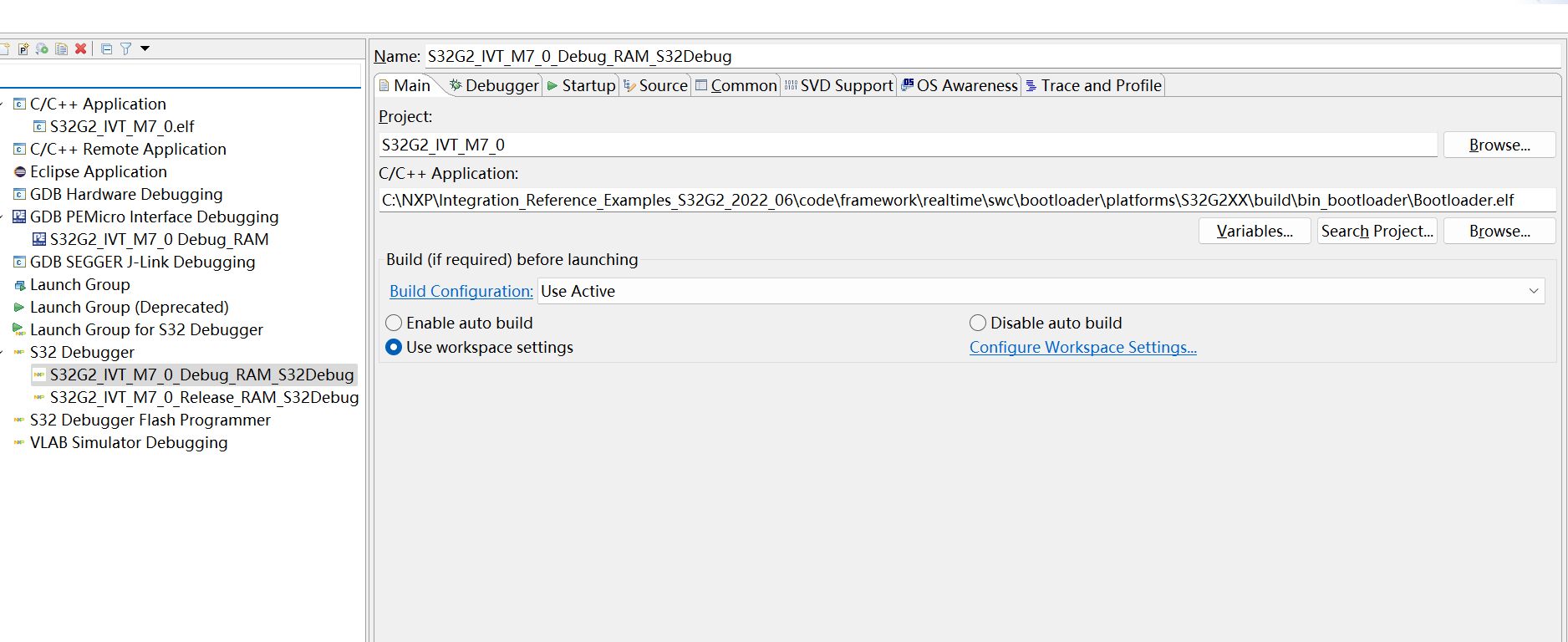Choose Use workspace settings radio option

(394, 347)
